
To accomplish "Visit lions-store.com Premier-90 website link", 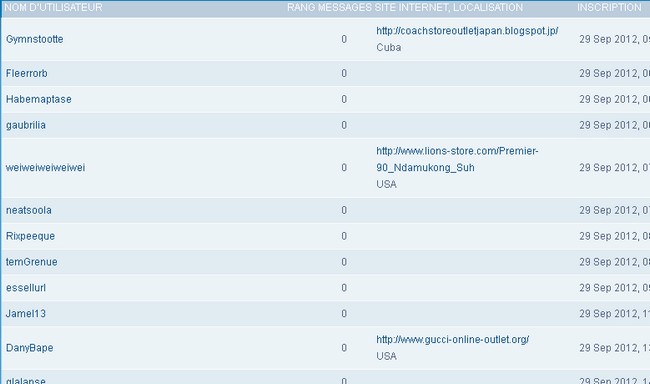I will (x=457, y=159).
